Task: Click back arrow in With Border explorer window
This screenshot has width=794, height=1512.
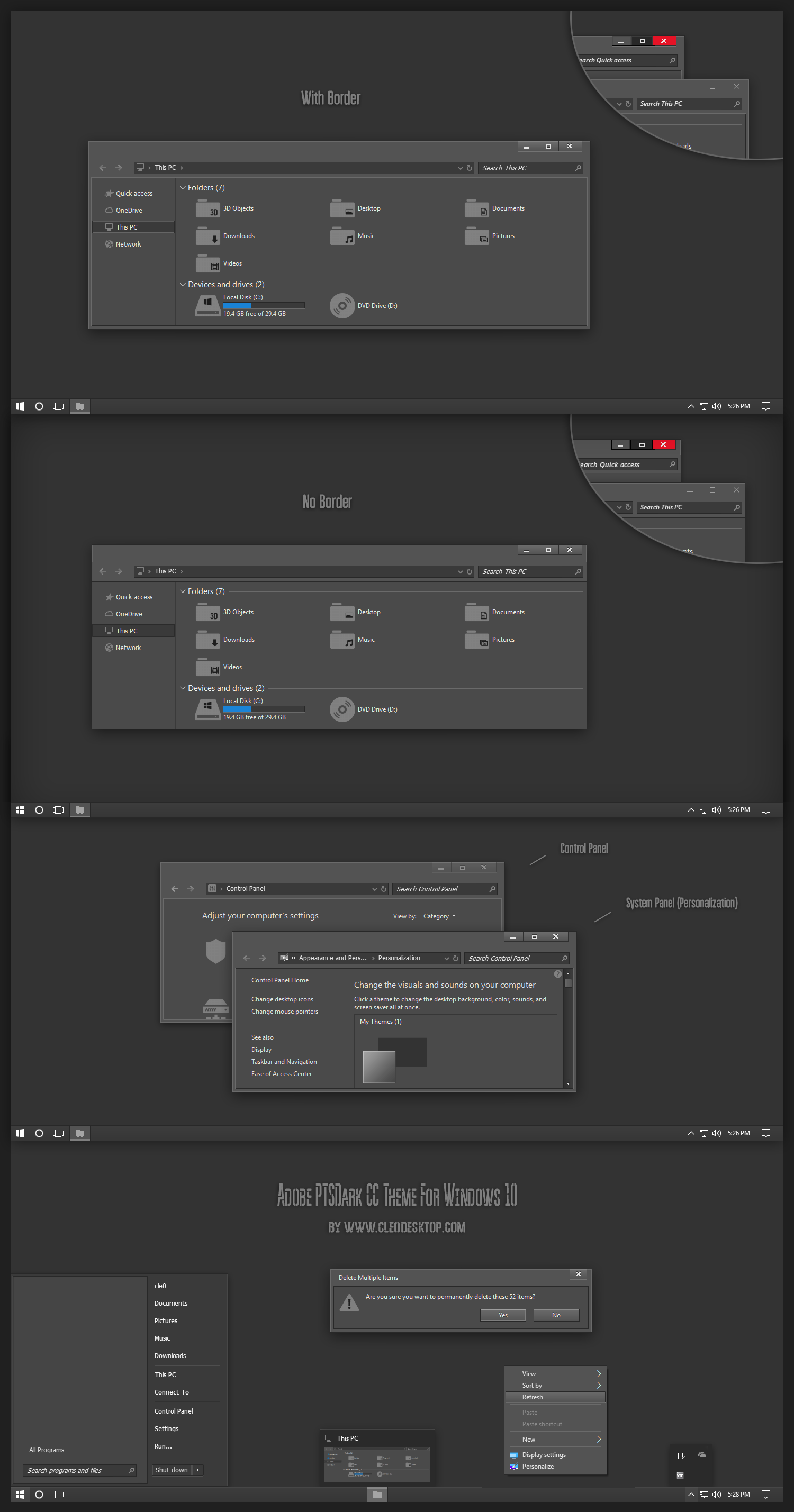Action: pyautogui.click(x=103, y=168)
